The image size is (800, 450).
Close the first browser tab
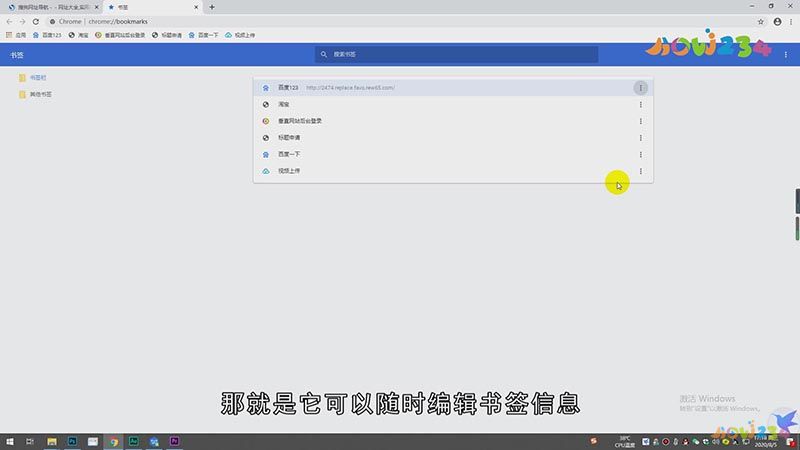click(96, 7)
